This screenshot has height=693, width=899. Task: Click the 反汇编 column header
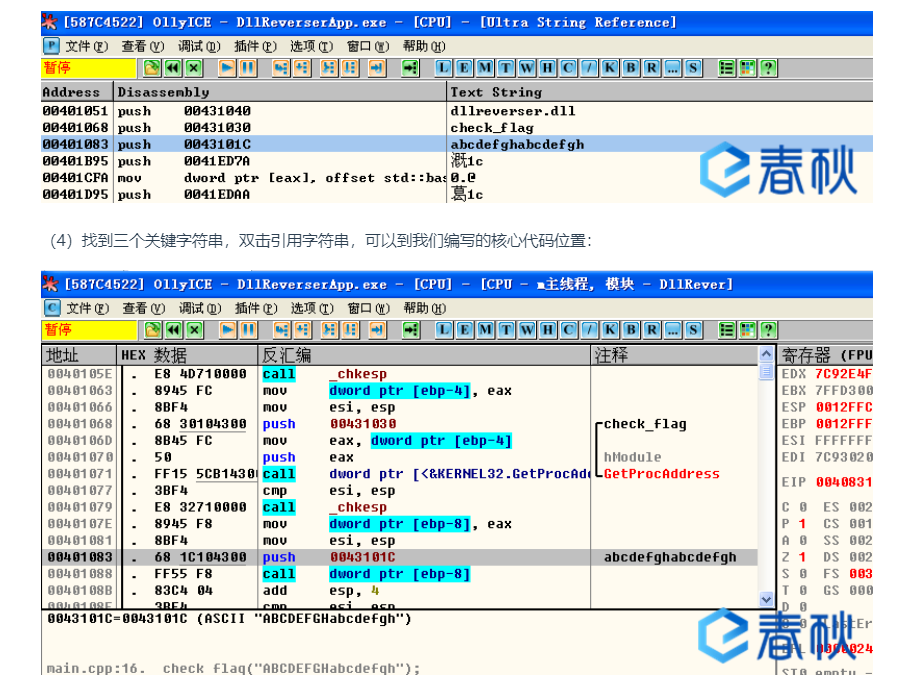tap(286, 355)
